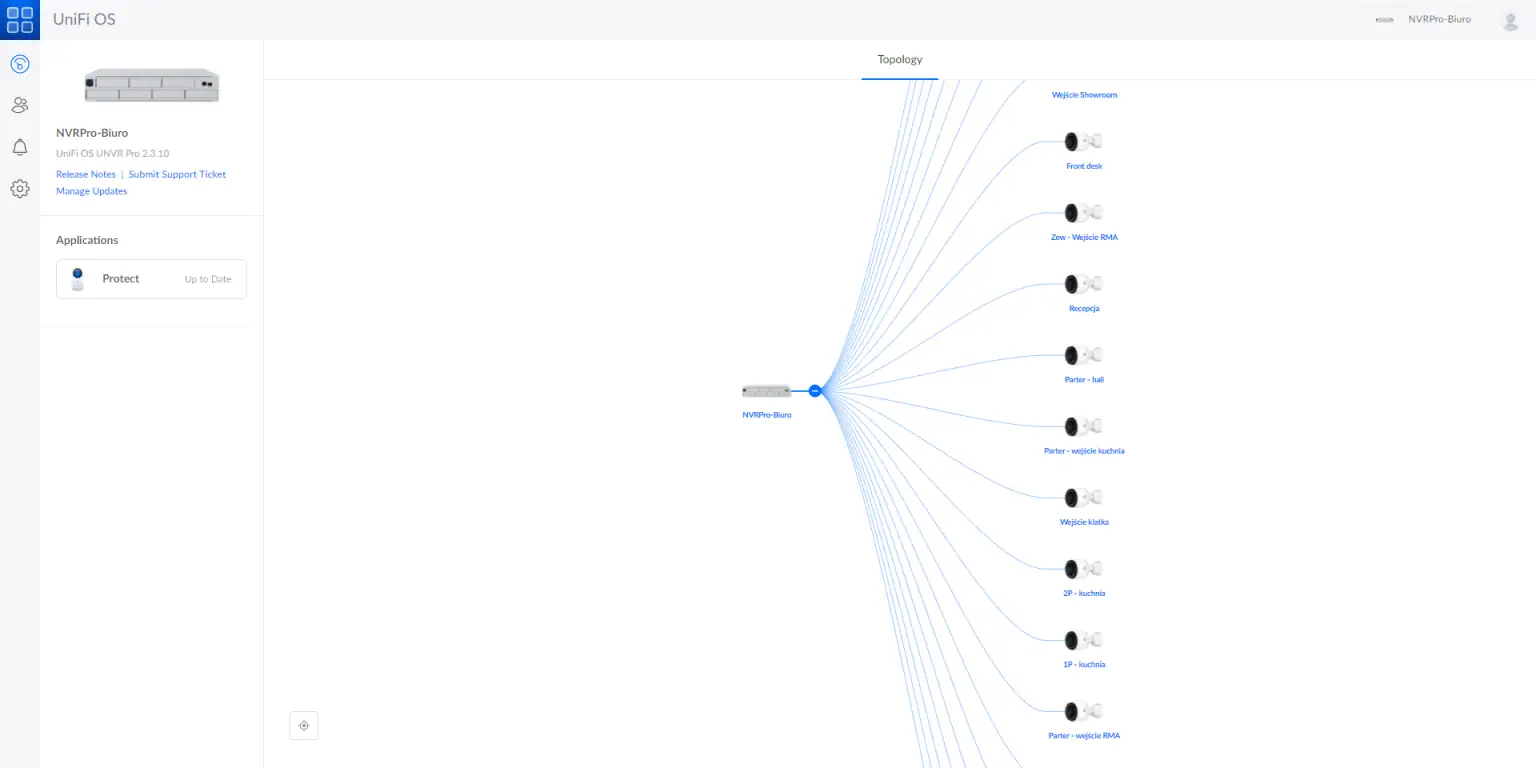
Task: Open Manage Updates
Action: [x=91, y=191]
